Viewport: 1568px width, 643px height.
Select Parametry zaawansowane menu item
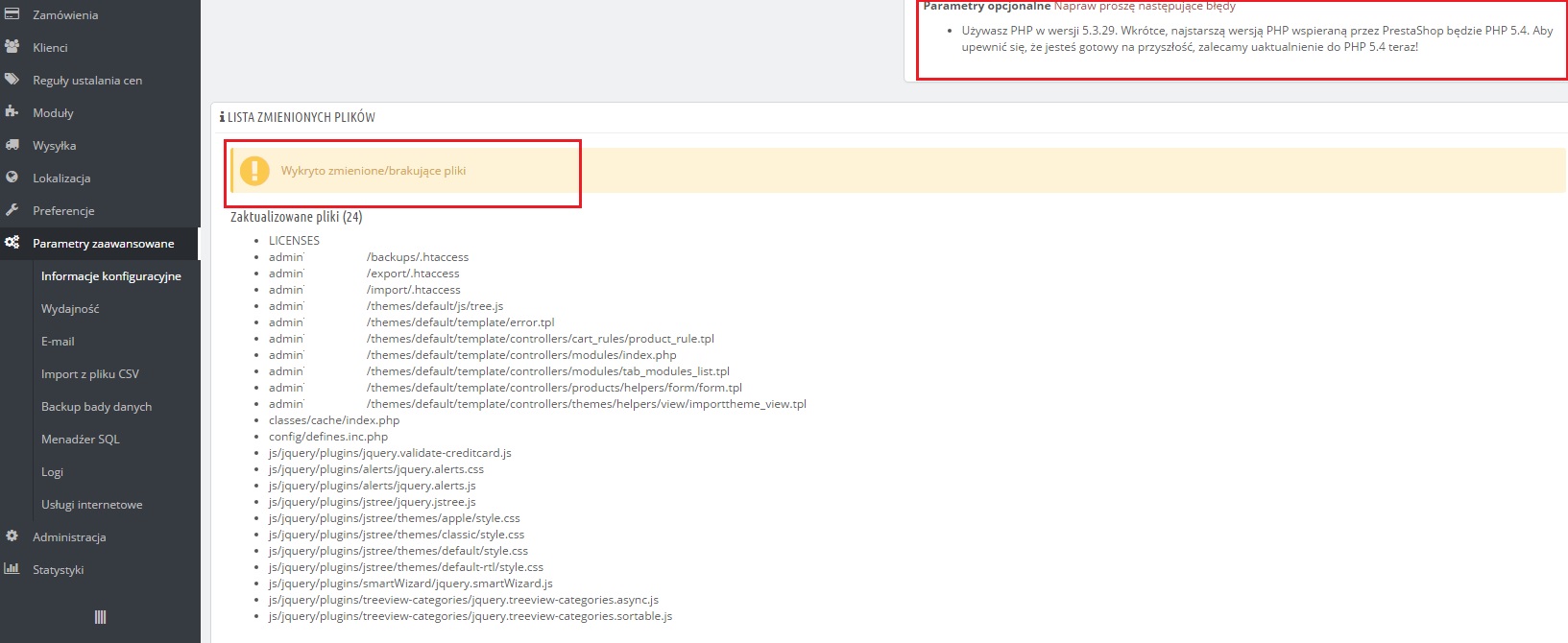pos(100,243)
